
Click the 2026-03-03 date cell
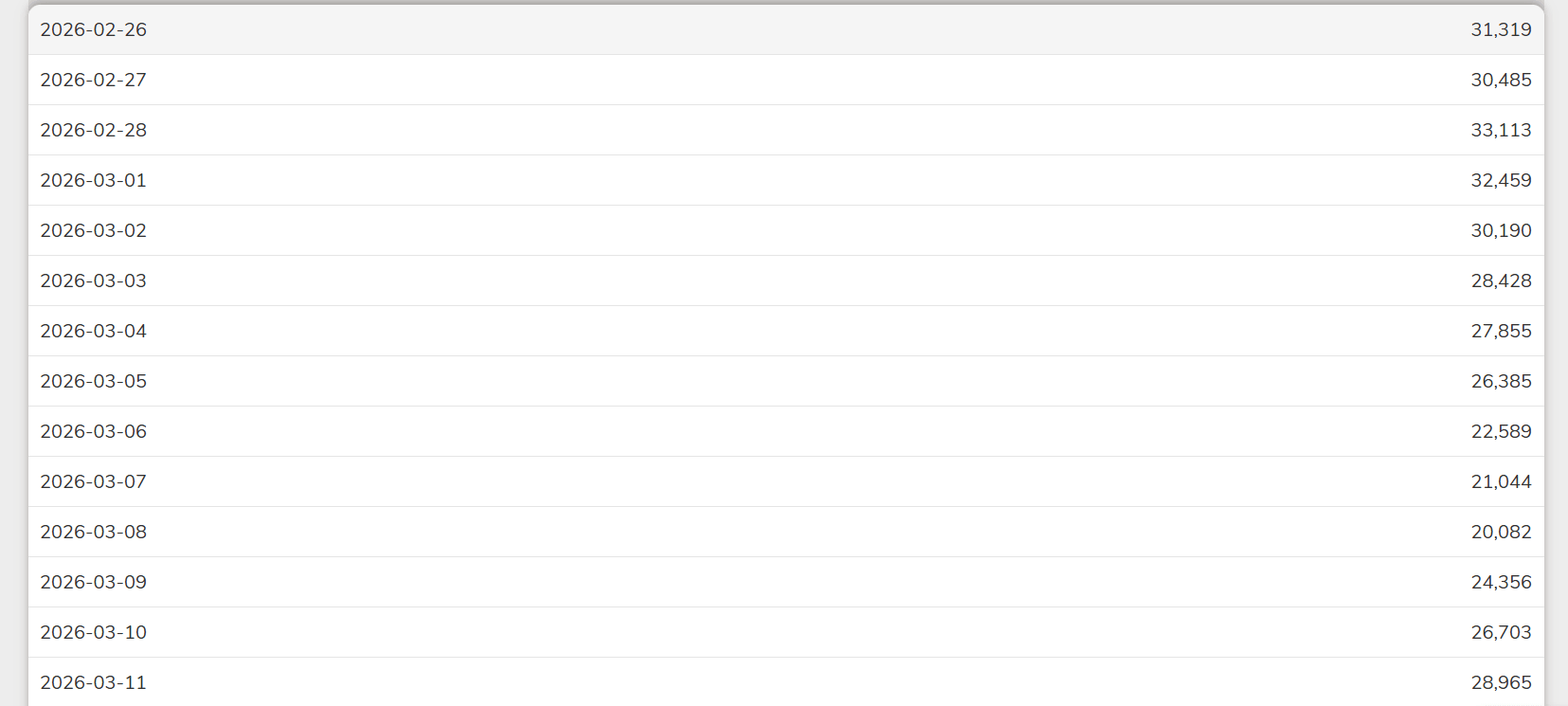pos(93,281)
